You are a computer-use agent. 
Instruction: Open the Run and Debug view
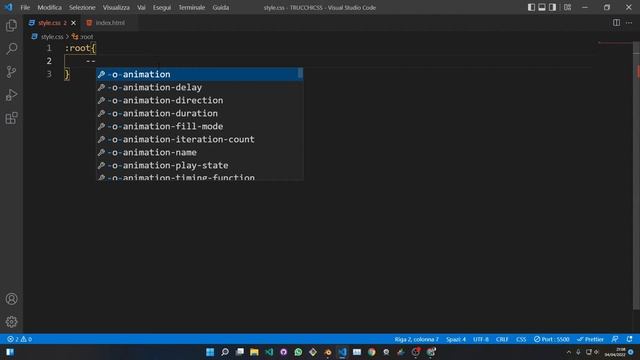[x=11, y=95]
